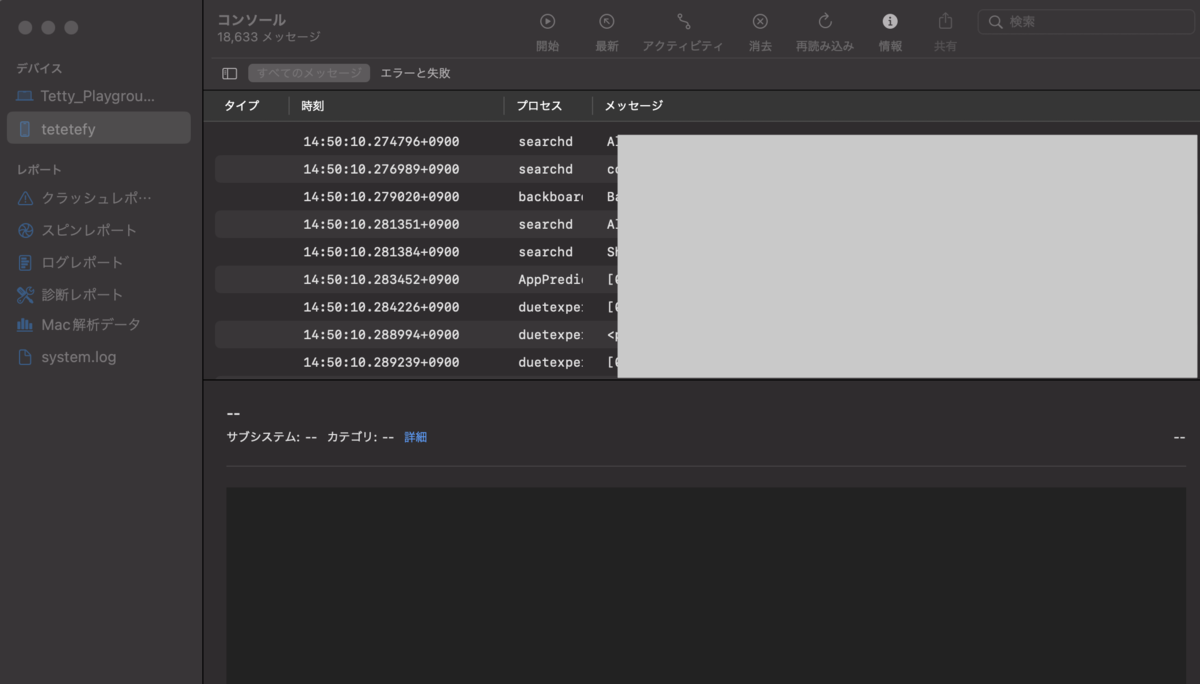This screenshot has width=1200, height=684.
Task: Click the system.log file icon
Action: [25, 357]
